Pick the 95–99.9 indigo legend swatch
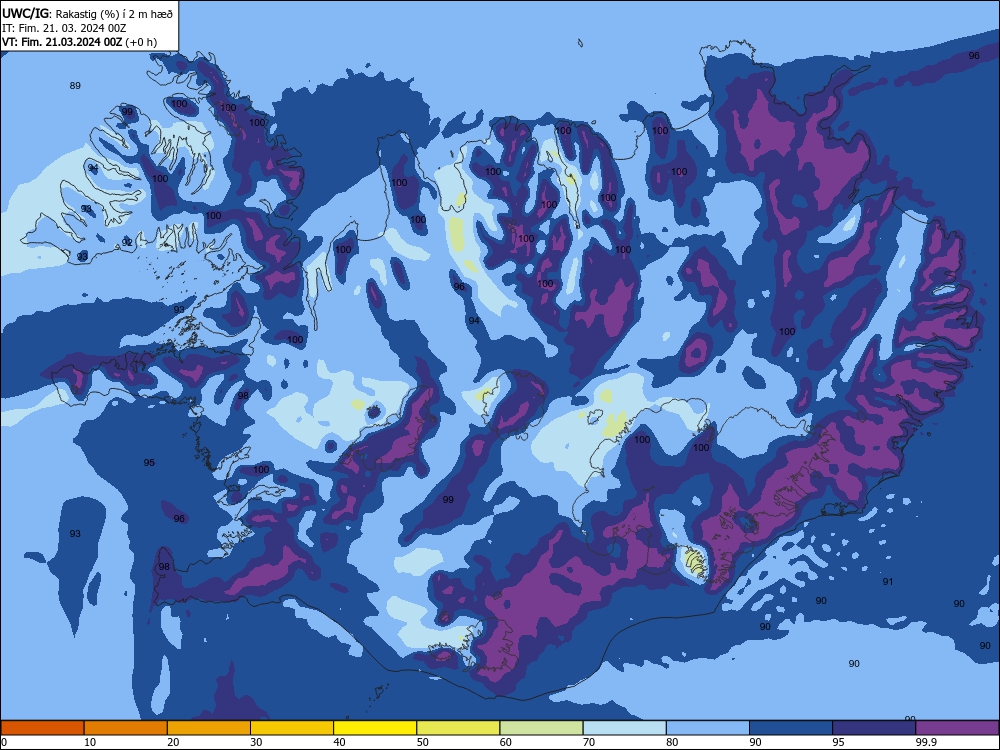 (x=874, y=728)
